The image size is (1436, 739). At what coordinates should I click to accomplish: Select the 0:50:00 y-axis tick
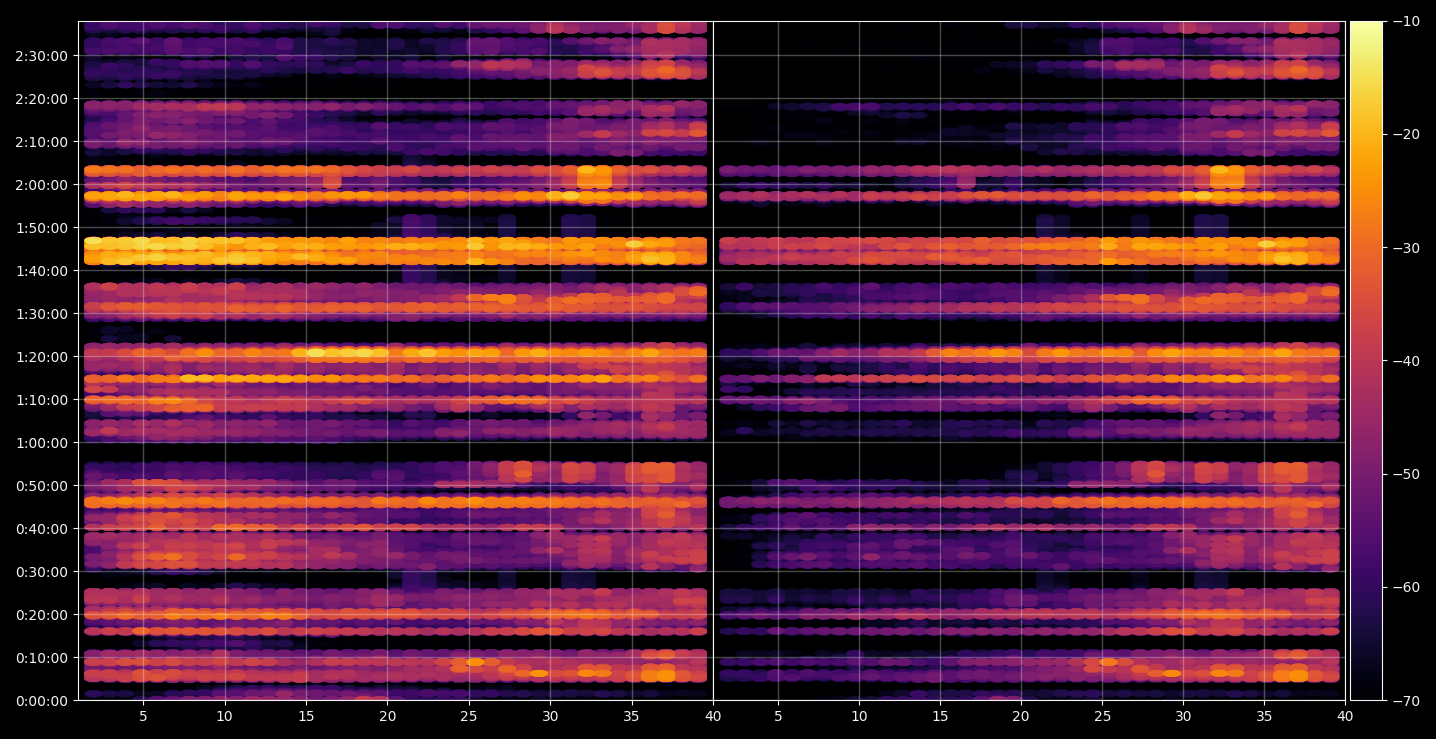pyautogui.click(x=41, y=486)
